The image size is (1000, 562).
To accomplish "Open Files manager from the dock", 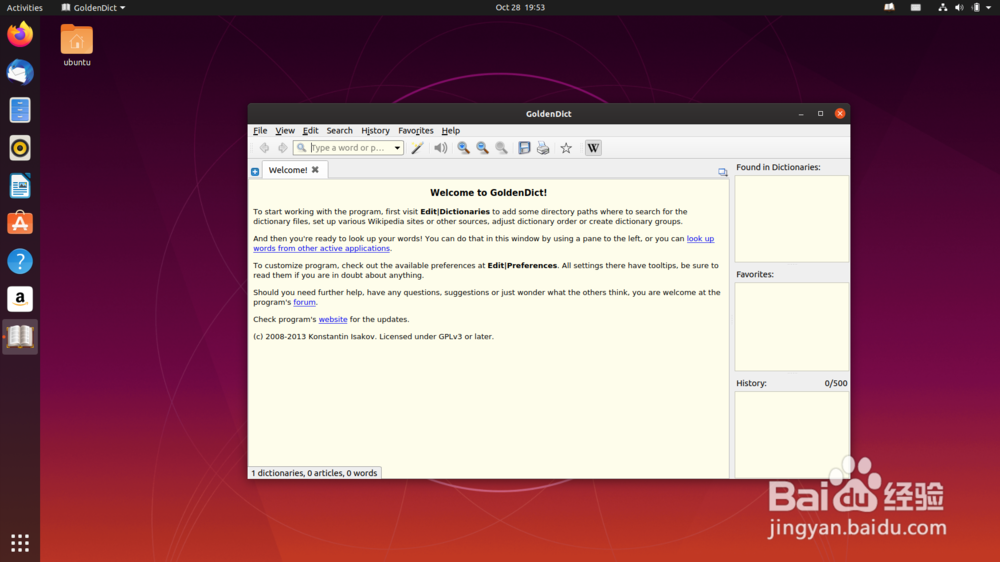I will (20, 110).
